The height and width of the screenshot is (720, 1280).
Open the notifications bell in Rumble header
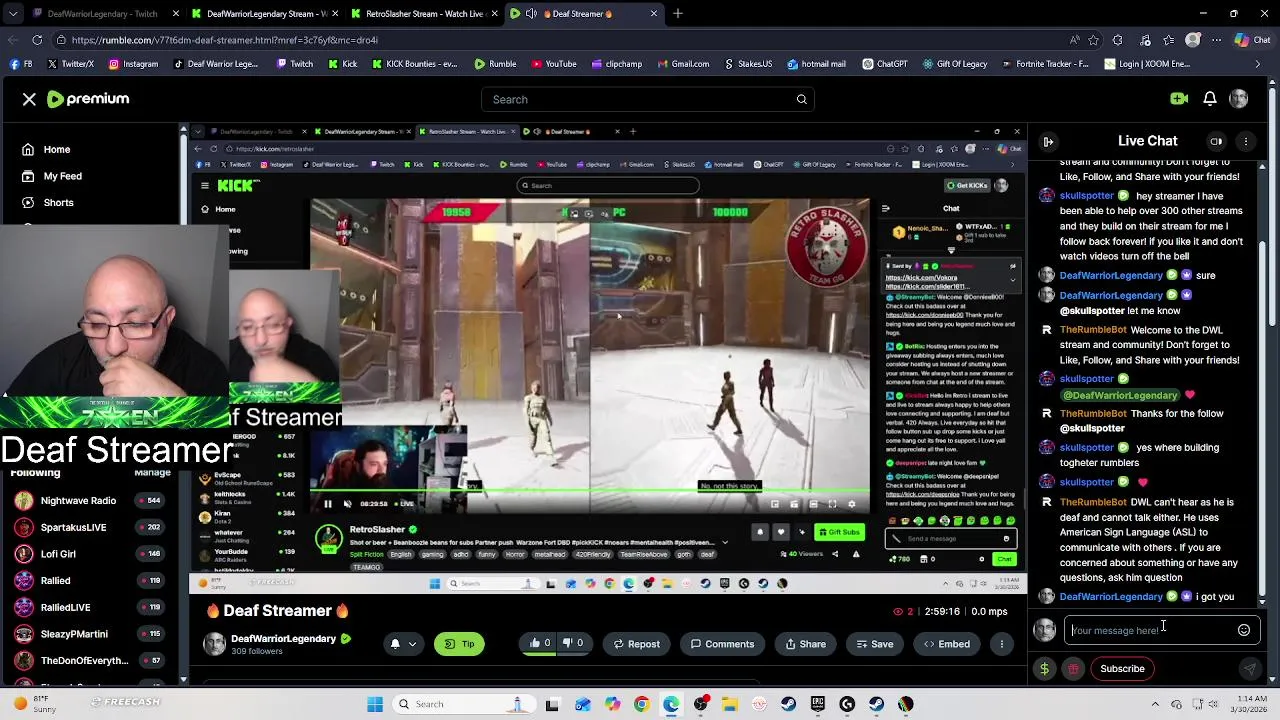1210,99
